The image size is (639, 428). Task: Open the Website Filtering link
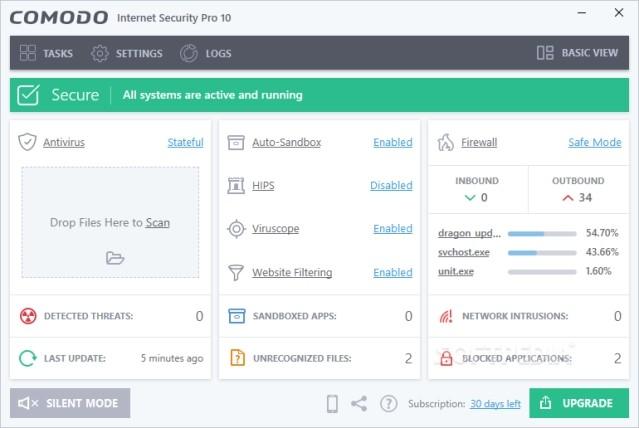292,272
